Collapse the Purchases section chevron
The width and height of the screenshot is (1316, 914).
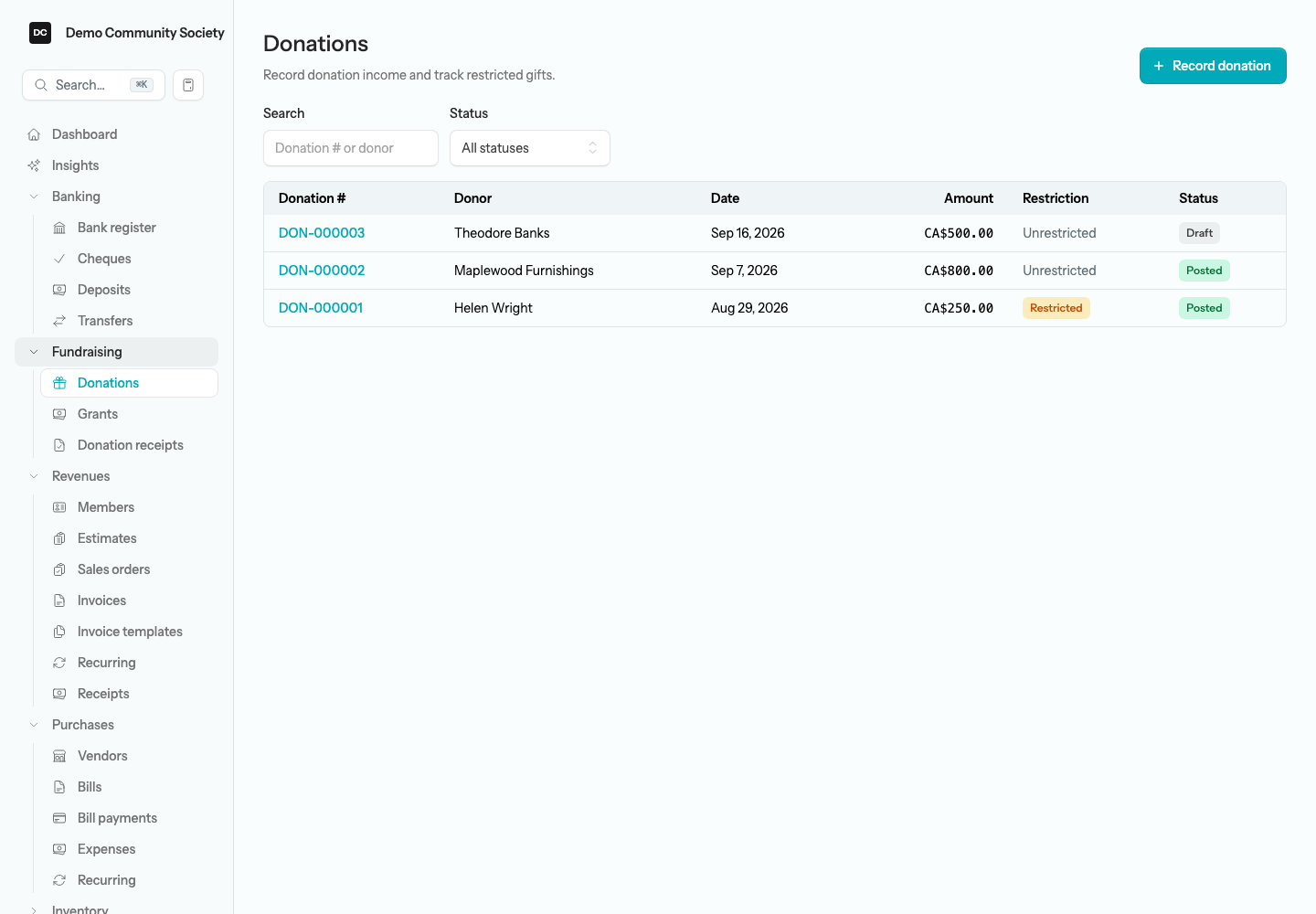pos(34,725)
